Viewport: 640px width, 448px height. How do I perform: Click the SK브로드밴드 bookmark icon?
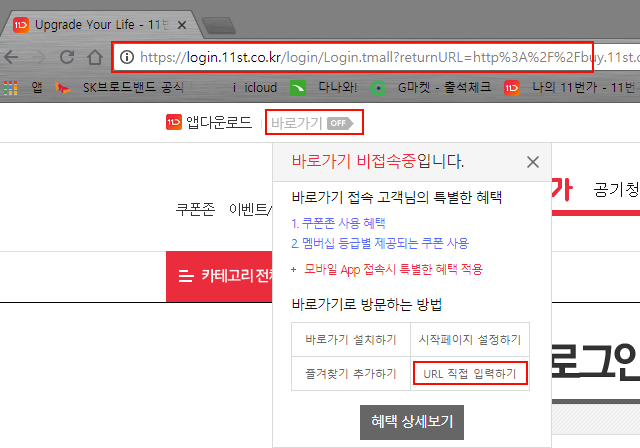click(x=62, y=88)
